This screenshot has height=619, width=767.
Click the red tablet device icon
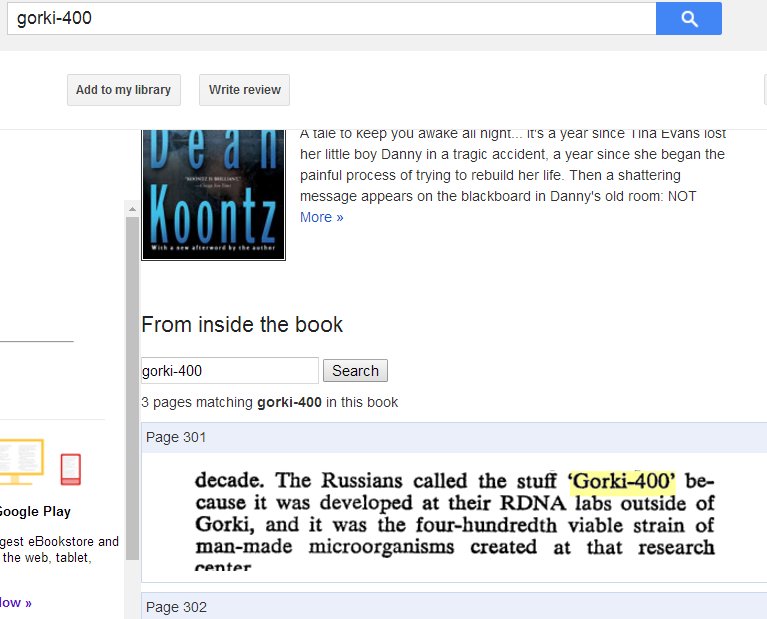(70, 468)
